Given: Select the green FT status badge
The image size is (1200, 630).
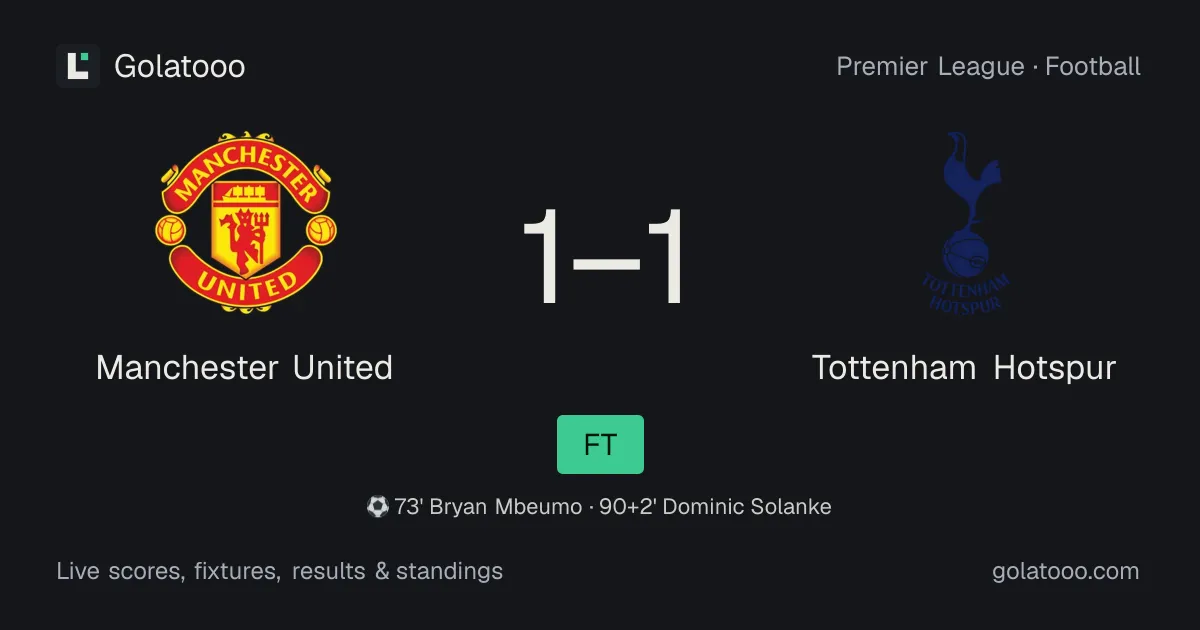Looking at the screenshot, I should click(600, 444).
